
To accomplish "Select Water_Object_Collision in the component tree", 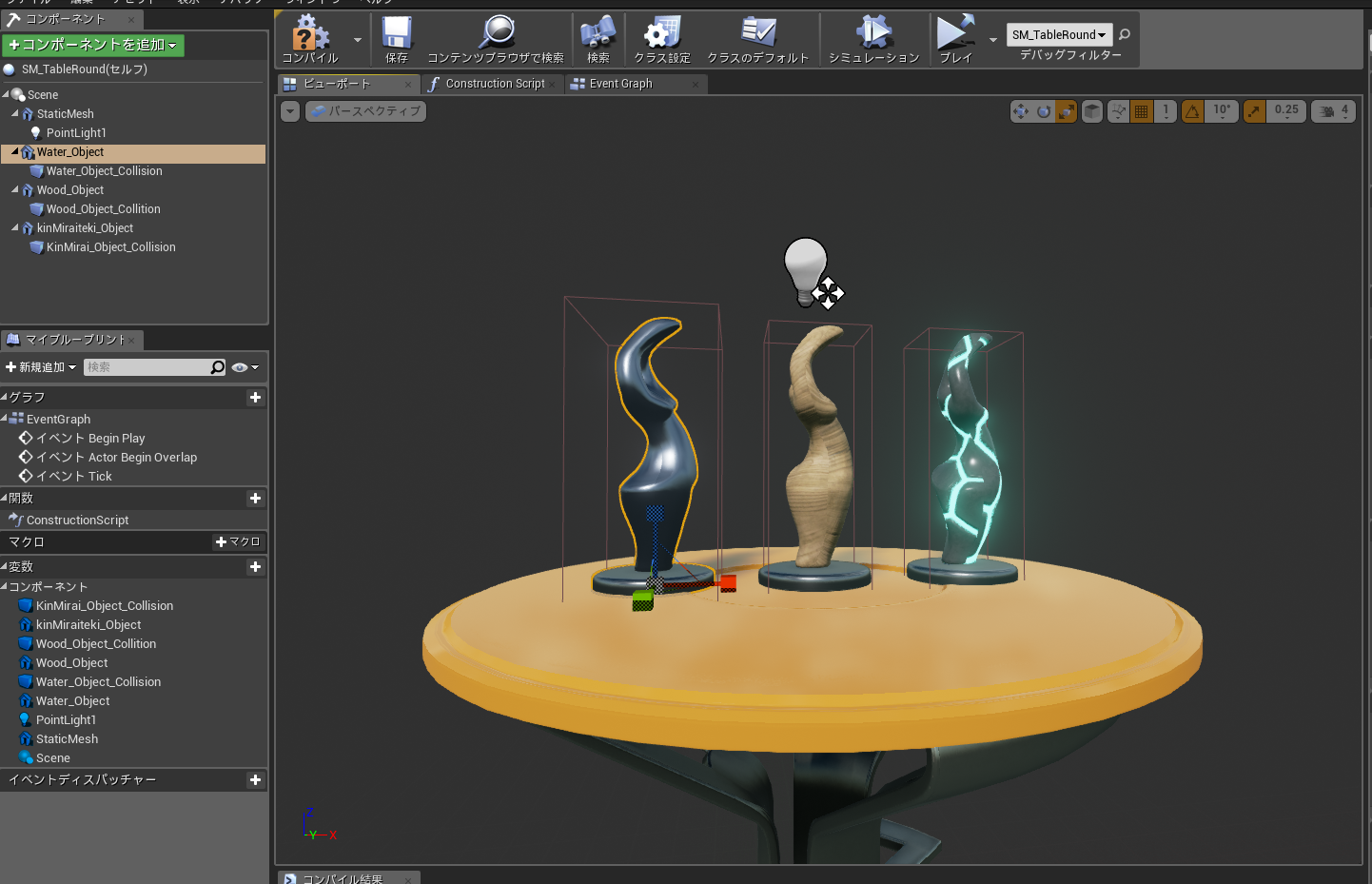I will click(105, 171).
